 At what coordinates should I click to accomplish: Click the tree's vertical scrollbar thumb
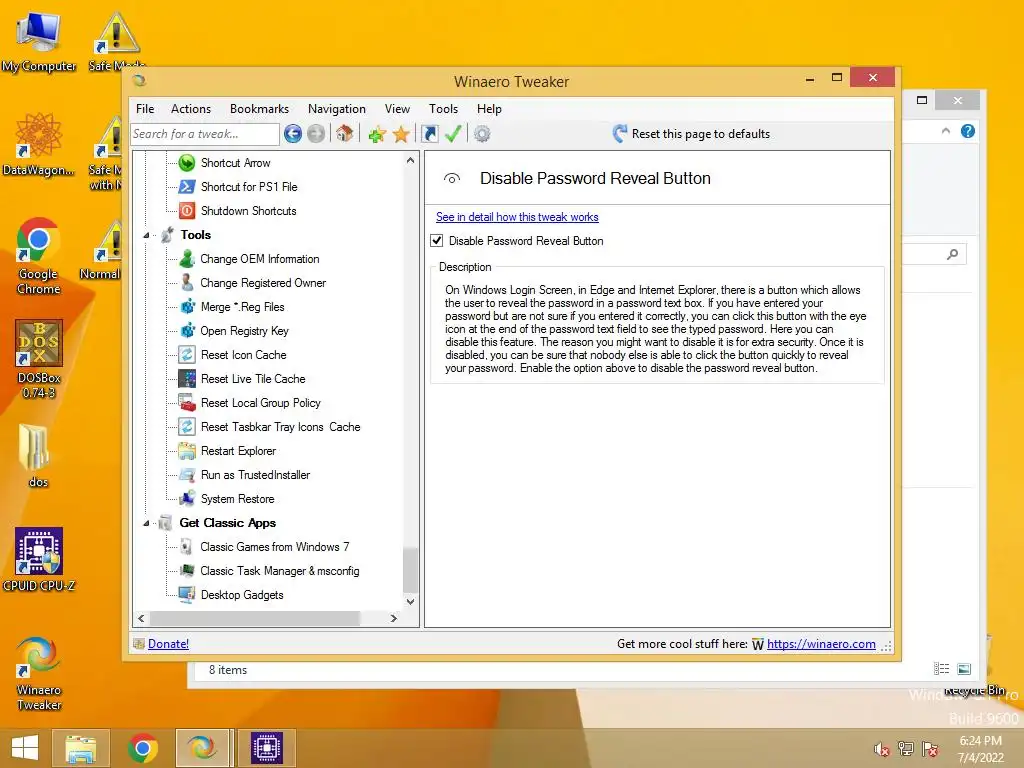410,570
